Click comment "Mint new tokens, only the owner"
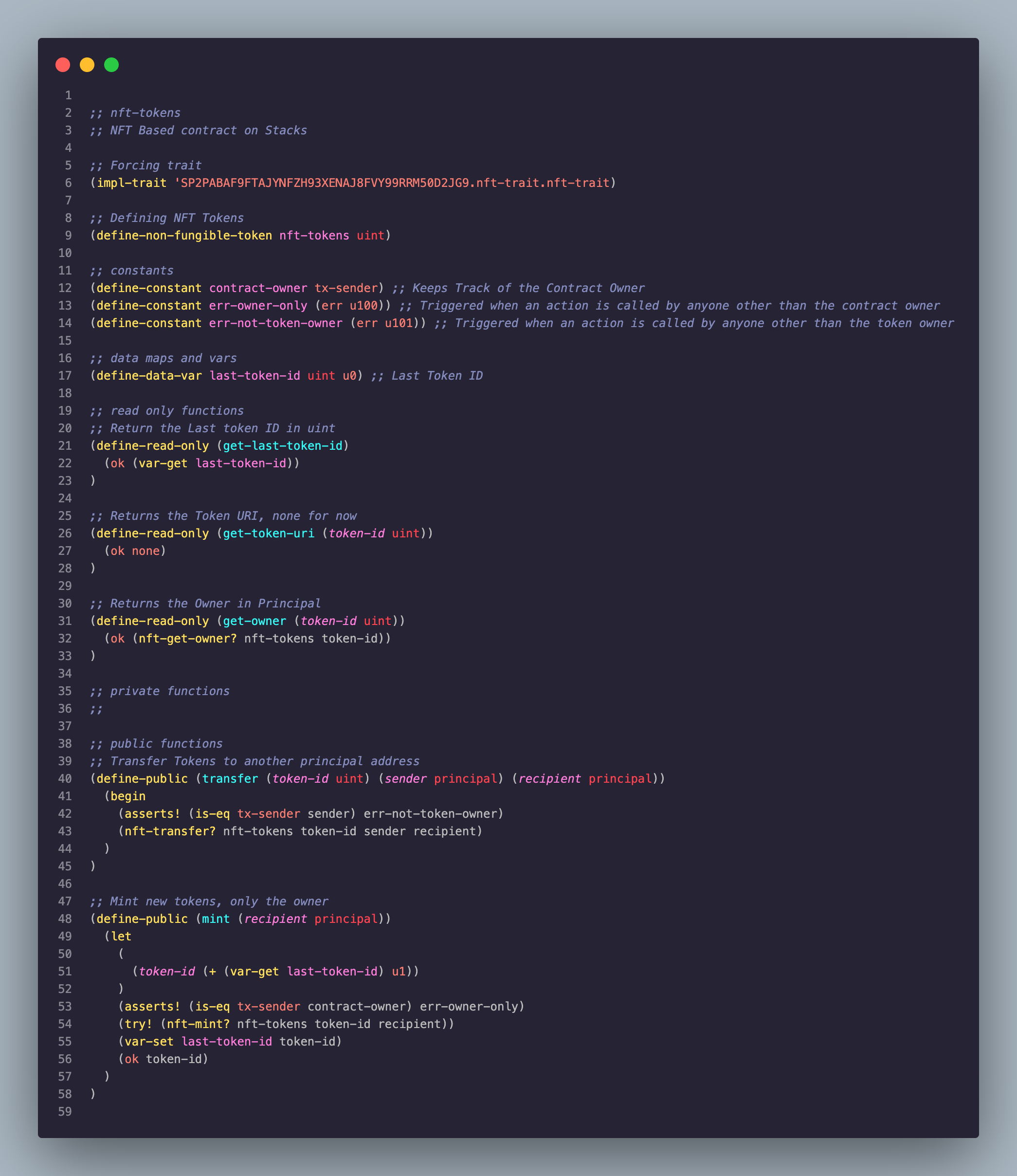Screen dimensions: 1017x1176 219,901
